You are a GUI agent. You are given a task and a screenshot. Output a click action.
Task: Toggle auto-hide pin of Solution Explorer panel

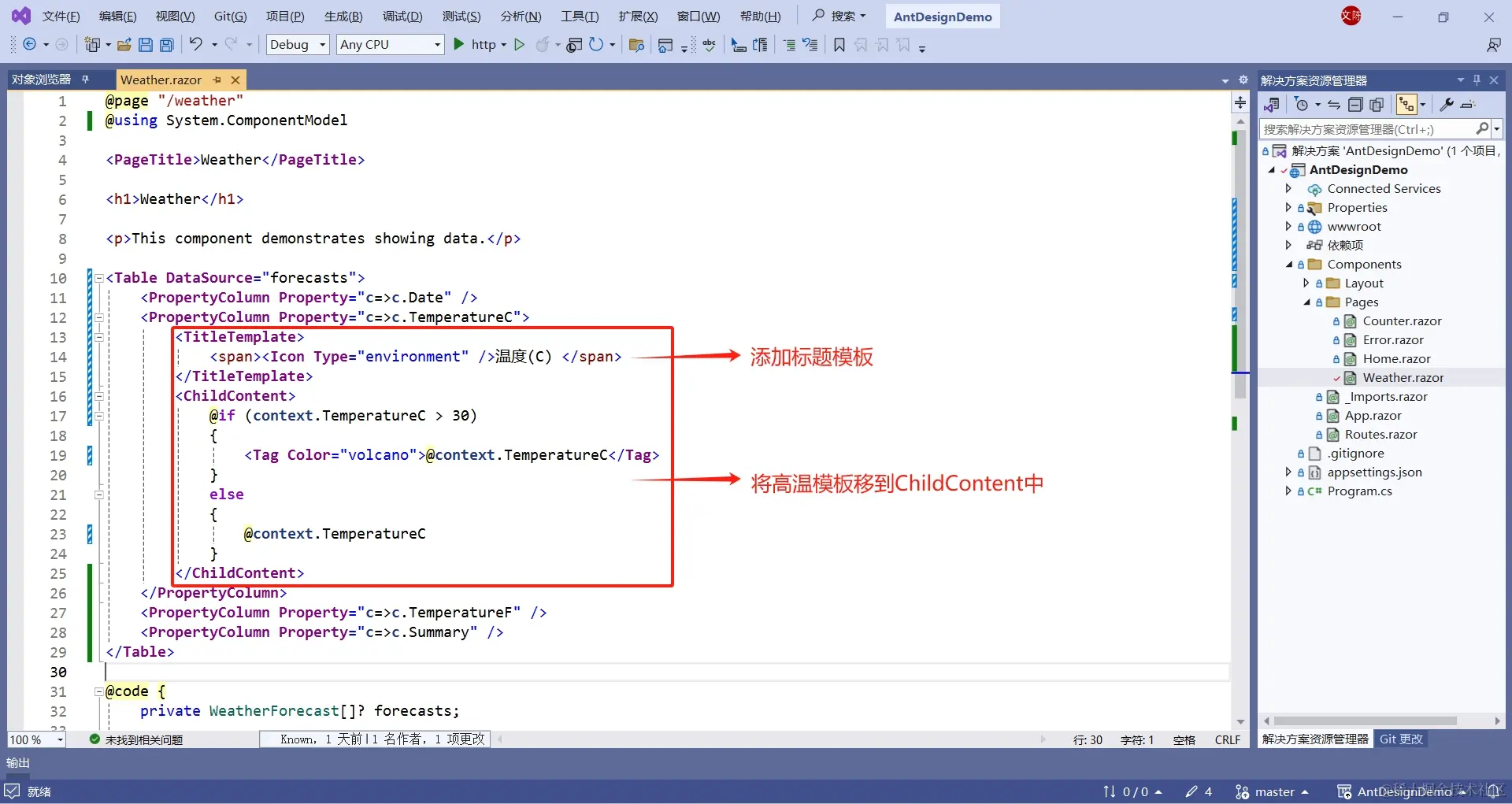(1477, 80)
